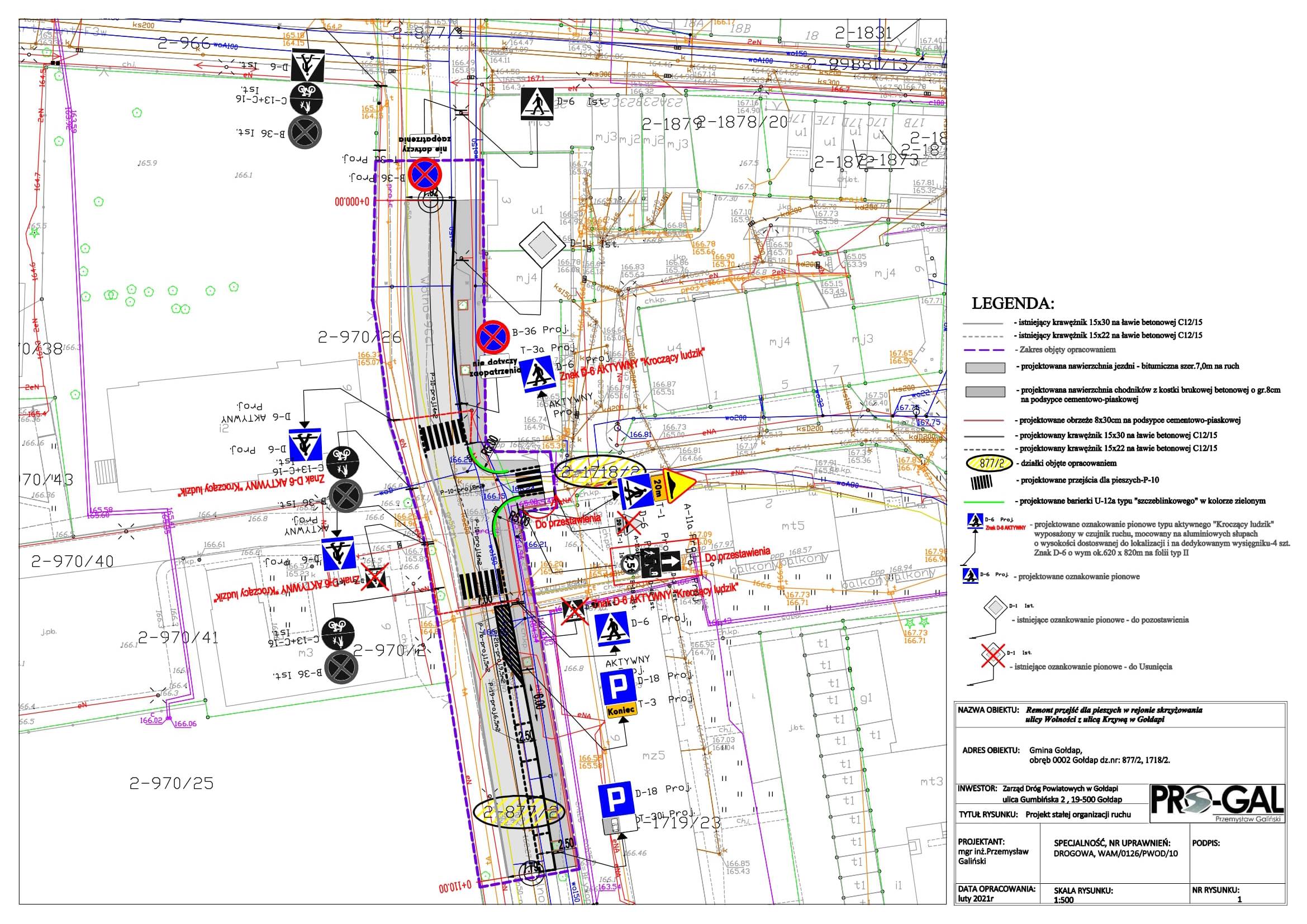The width and height of the screenshot is (1307, 924).
Task: Click the LEGENDA heading
Action: coord(1013,304)
